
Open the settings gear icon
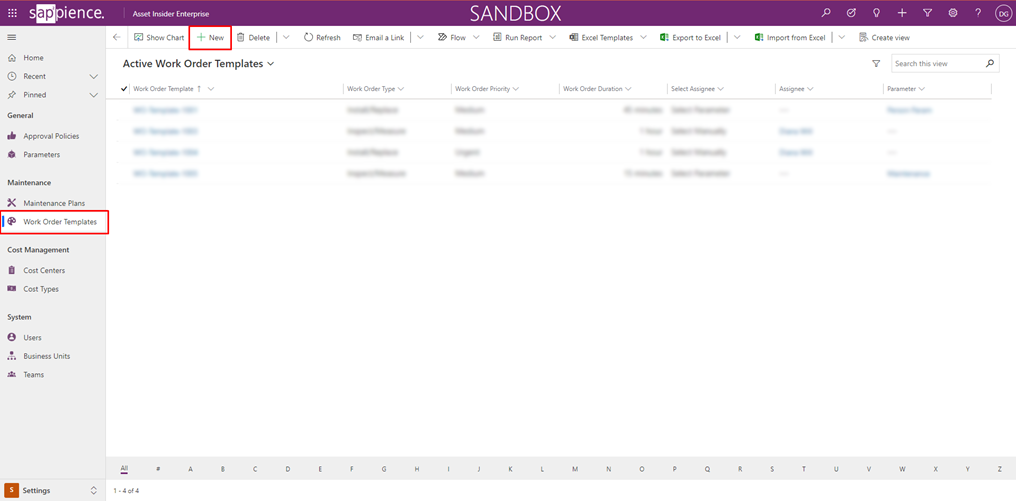(953, 13)
